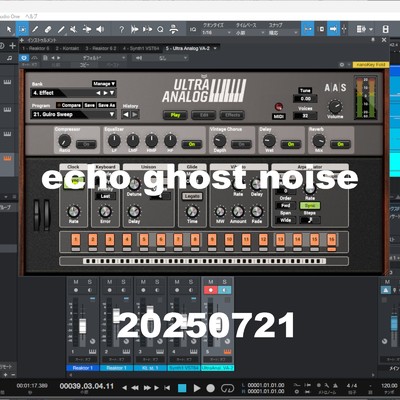Click return to zero transport button

click(167, 388)
